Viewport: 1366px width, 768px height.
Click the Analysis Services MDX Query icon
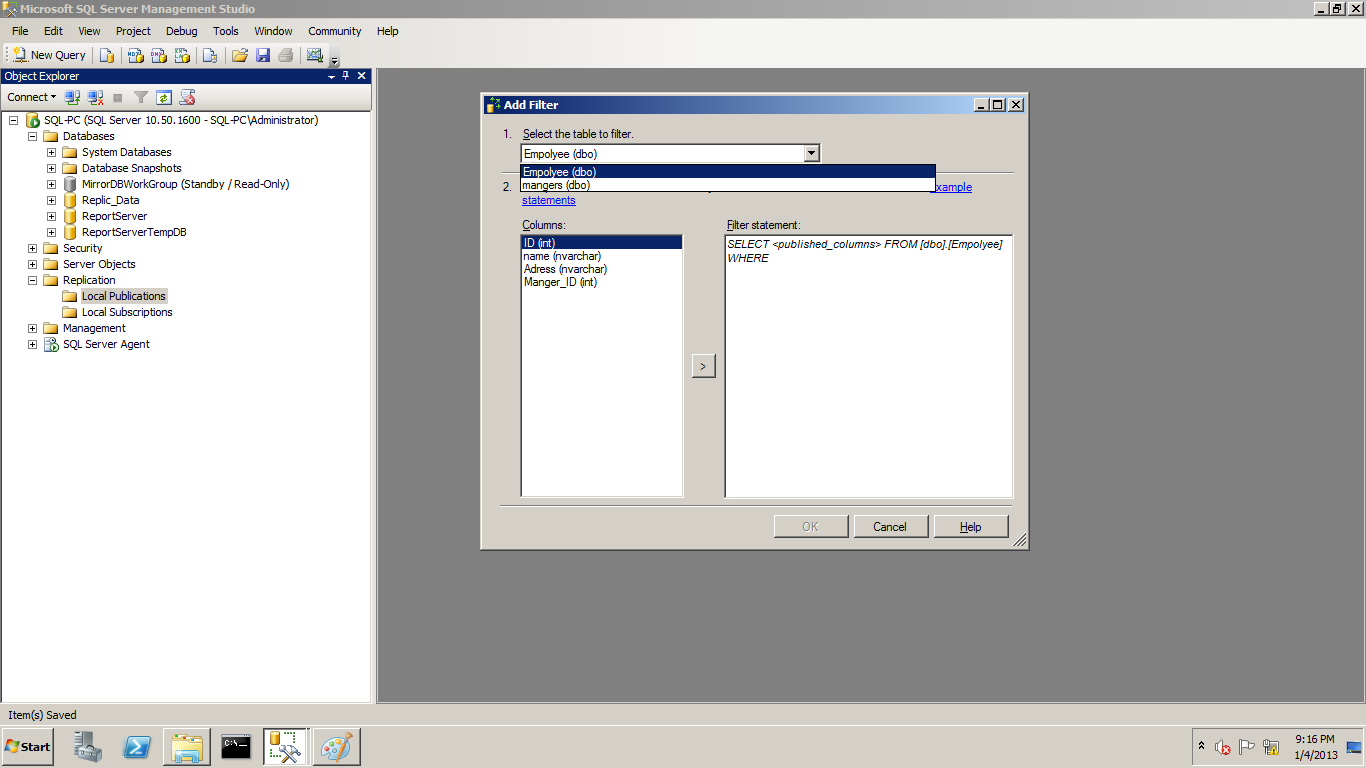[x=135, y=55]
